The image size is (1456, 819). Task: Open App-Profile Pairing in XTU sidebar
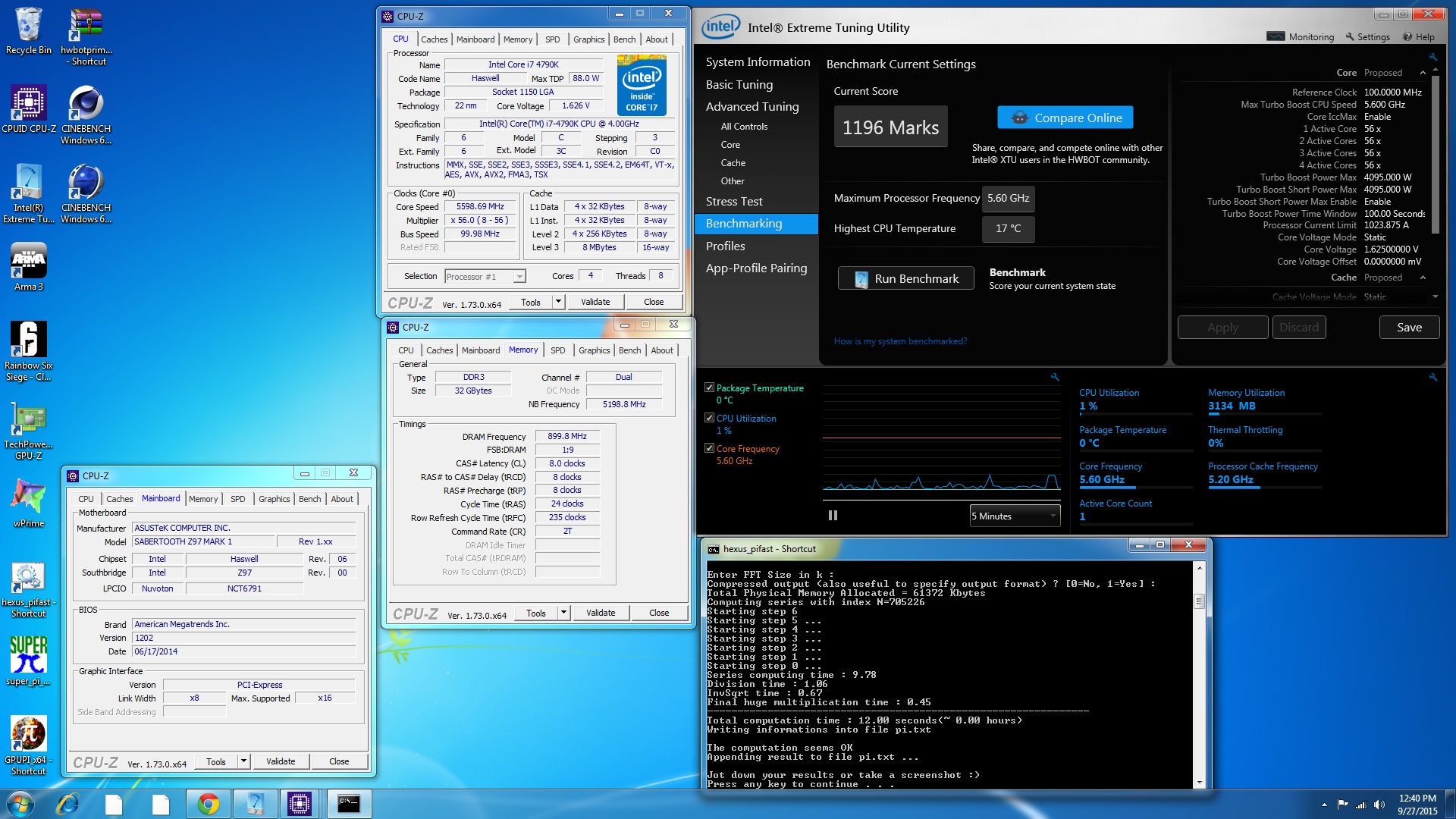(756, 268)
